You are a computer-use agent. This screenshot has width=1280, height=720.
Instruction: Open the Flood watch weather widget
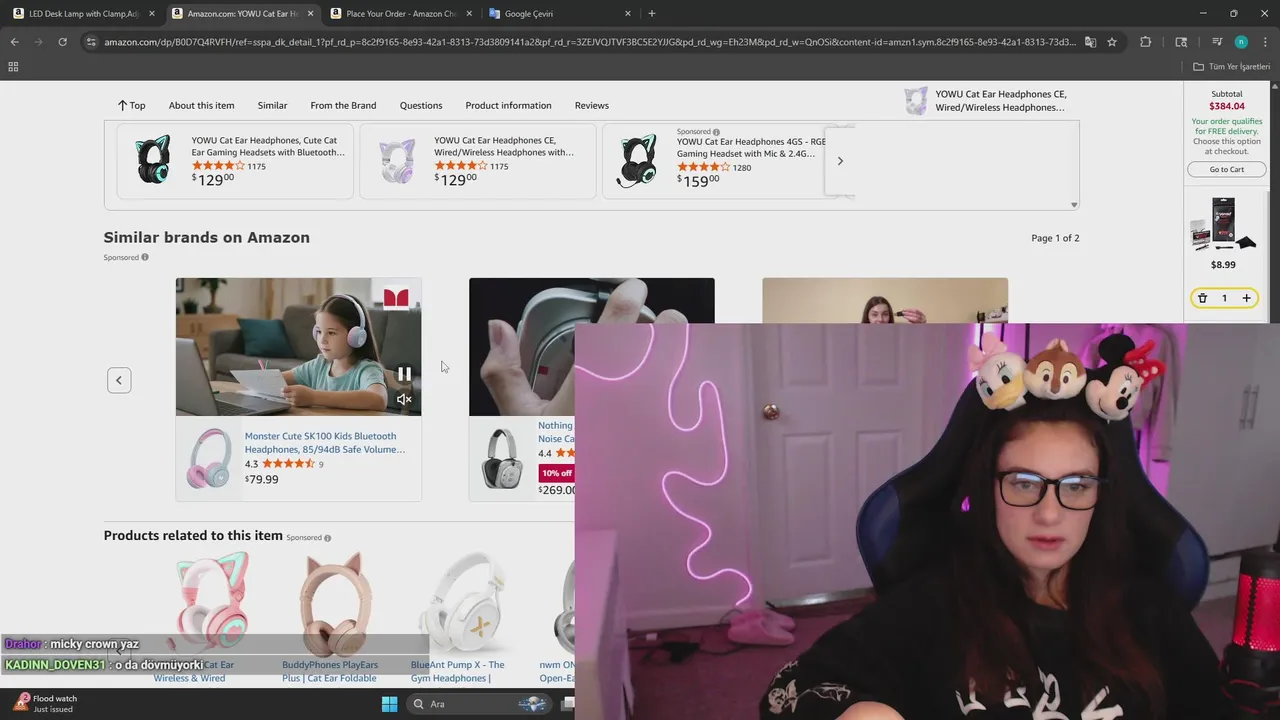[45, 704]
